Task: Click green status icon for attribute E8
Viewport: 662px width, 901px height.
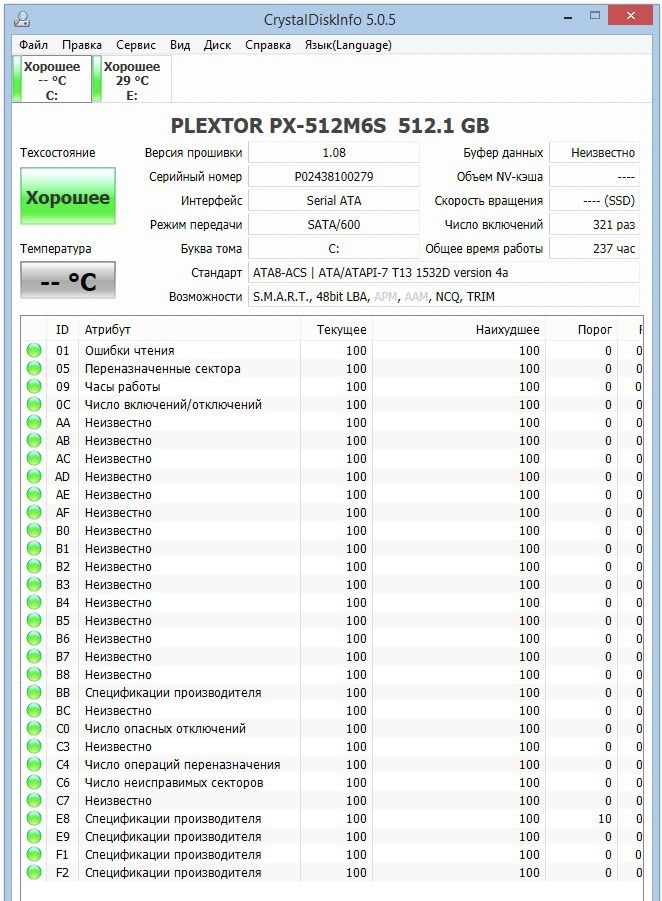Action: pyautogui.click(x=34, y=818)
